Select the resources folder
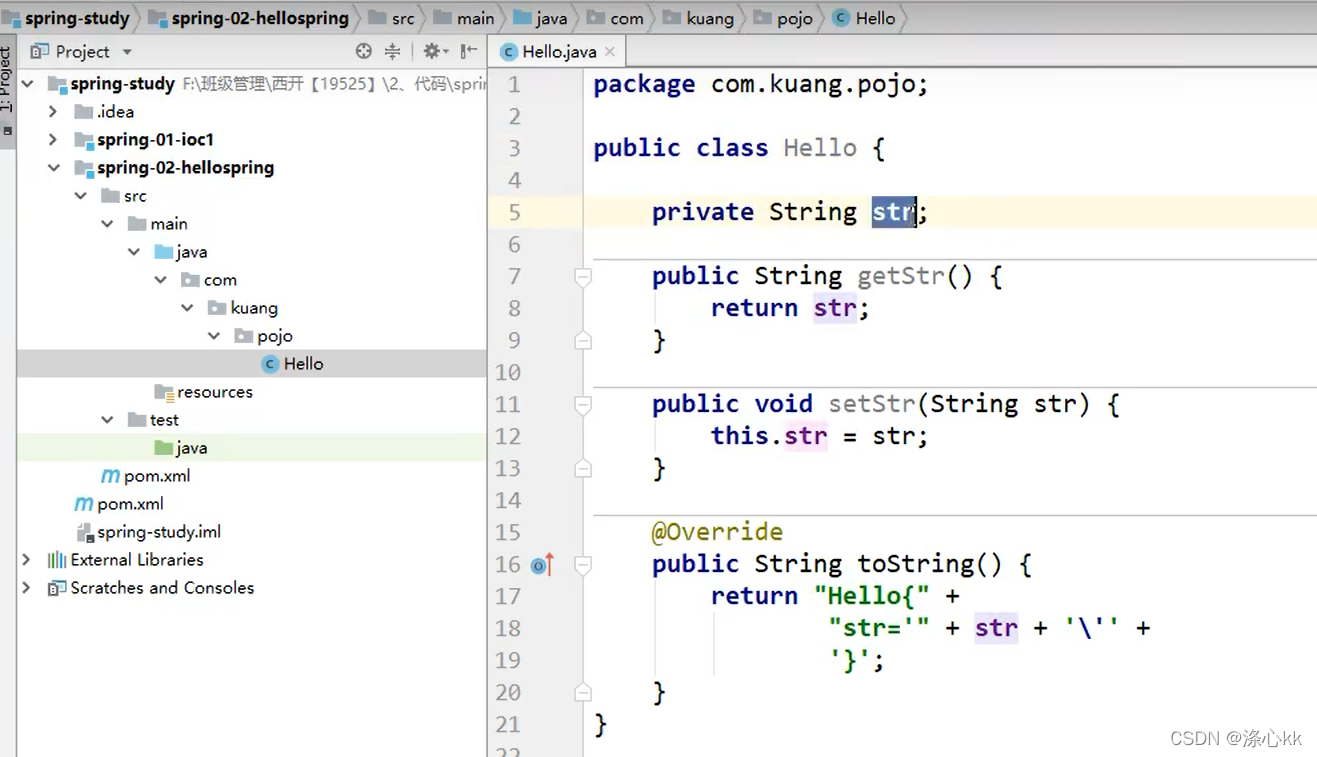Viewport: 1317px width, 757px height. 251,392
